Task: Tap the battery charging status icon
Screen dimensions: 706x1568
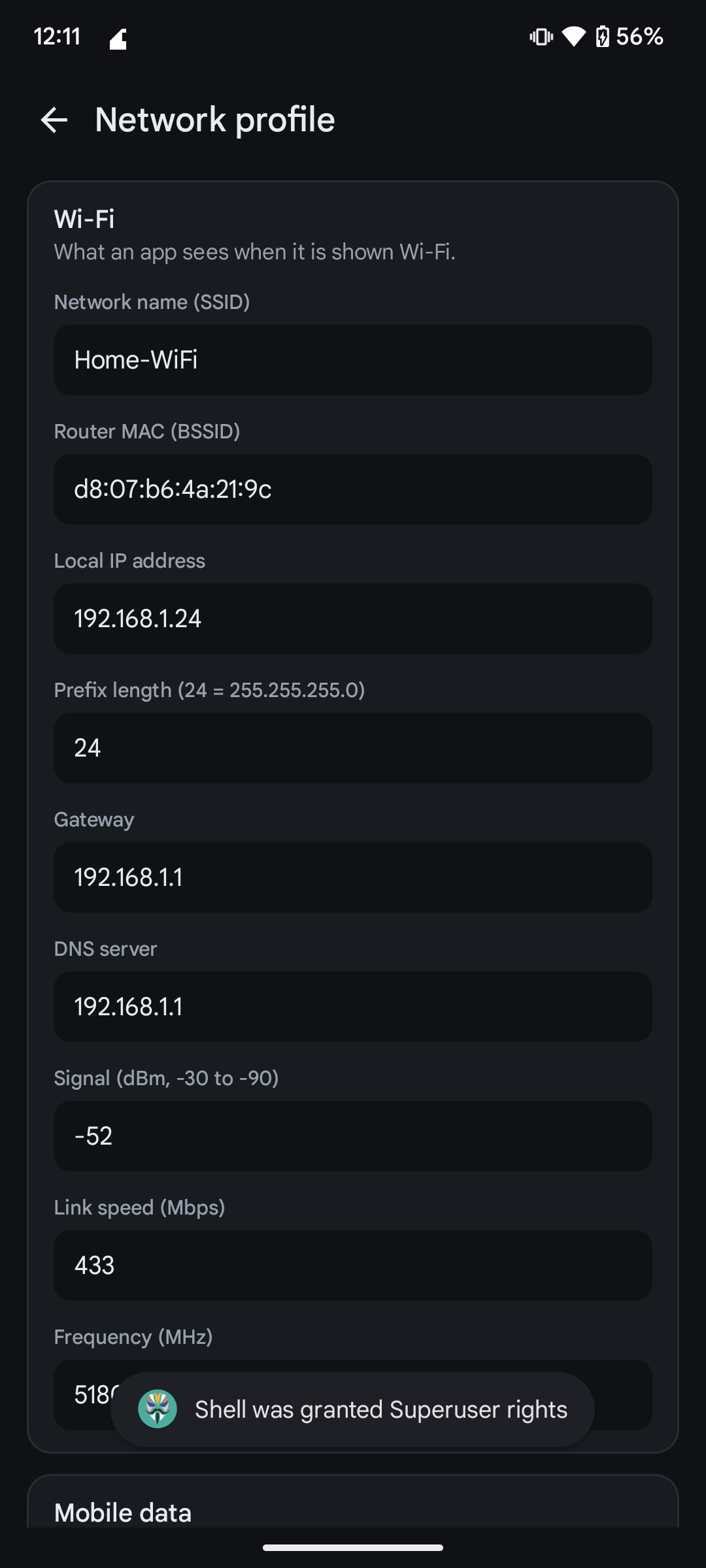Action: (x=603, y=37)
